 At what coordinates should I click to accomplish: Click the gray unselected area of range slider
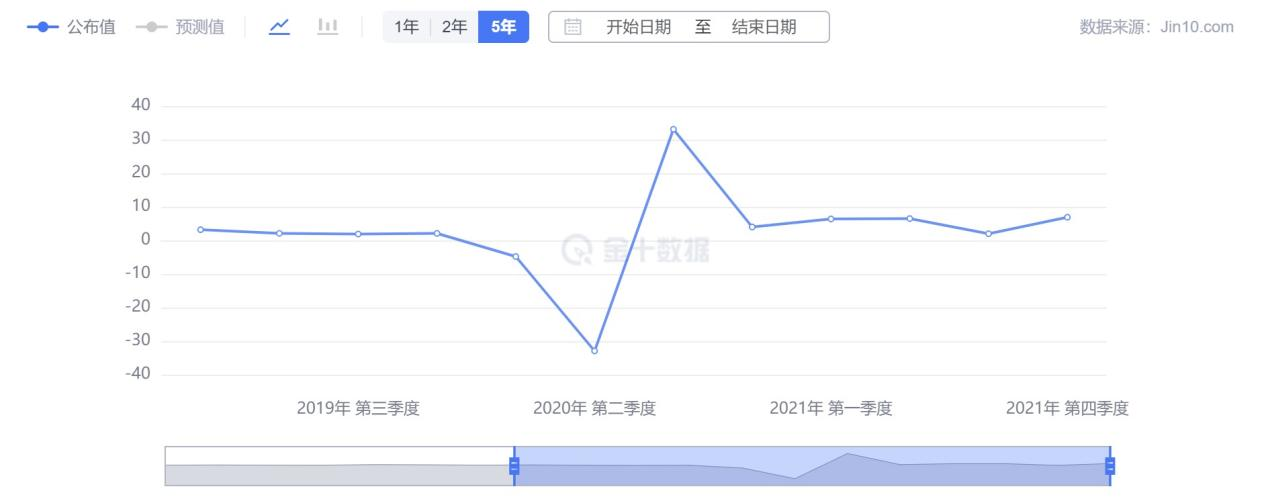[338, 466]
